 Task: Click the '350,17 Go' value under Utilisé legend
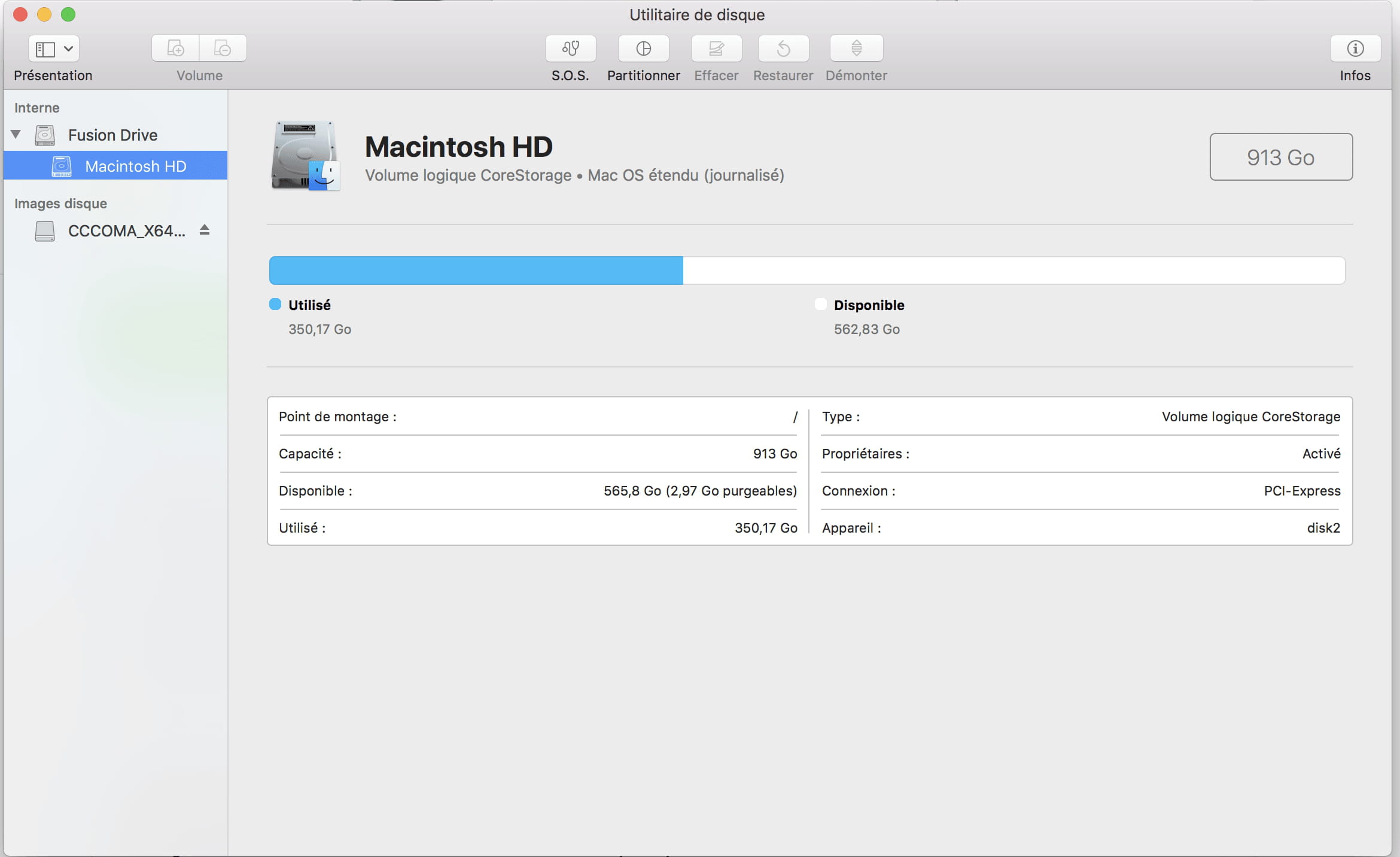(319, 329)
